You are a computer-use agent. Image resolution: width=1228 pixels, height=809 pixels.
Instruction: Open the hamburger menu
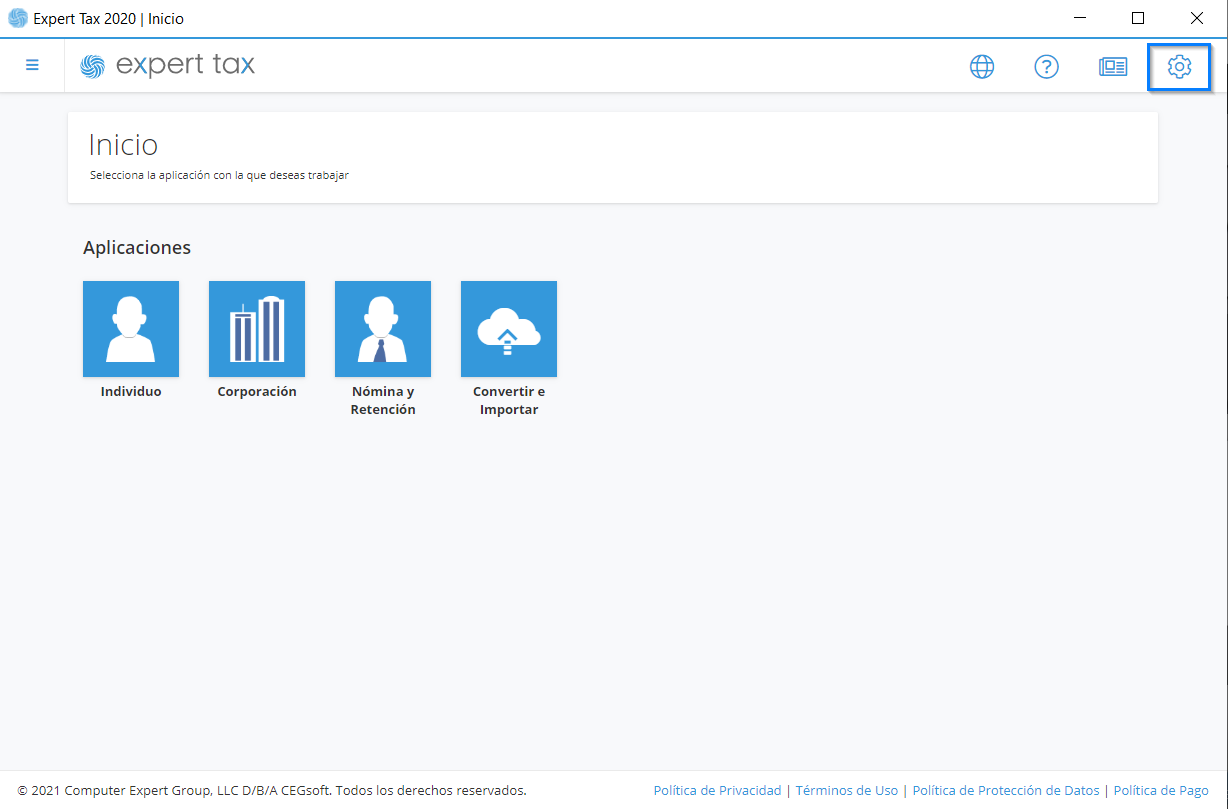(32, 65)
